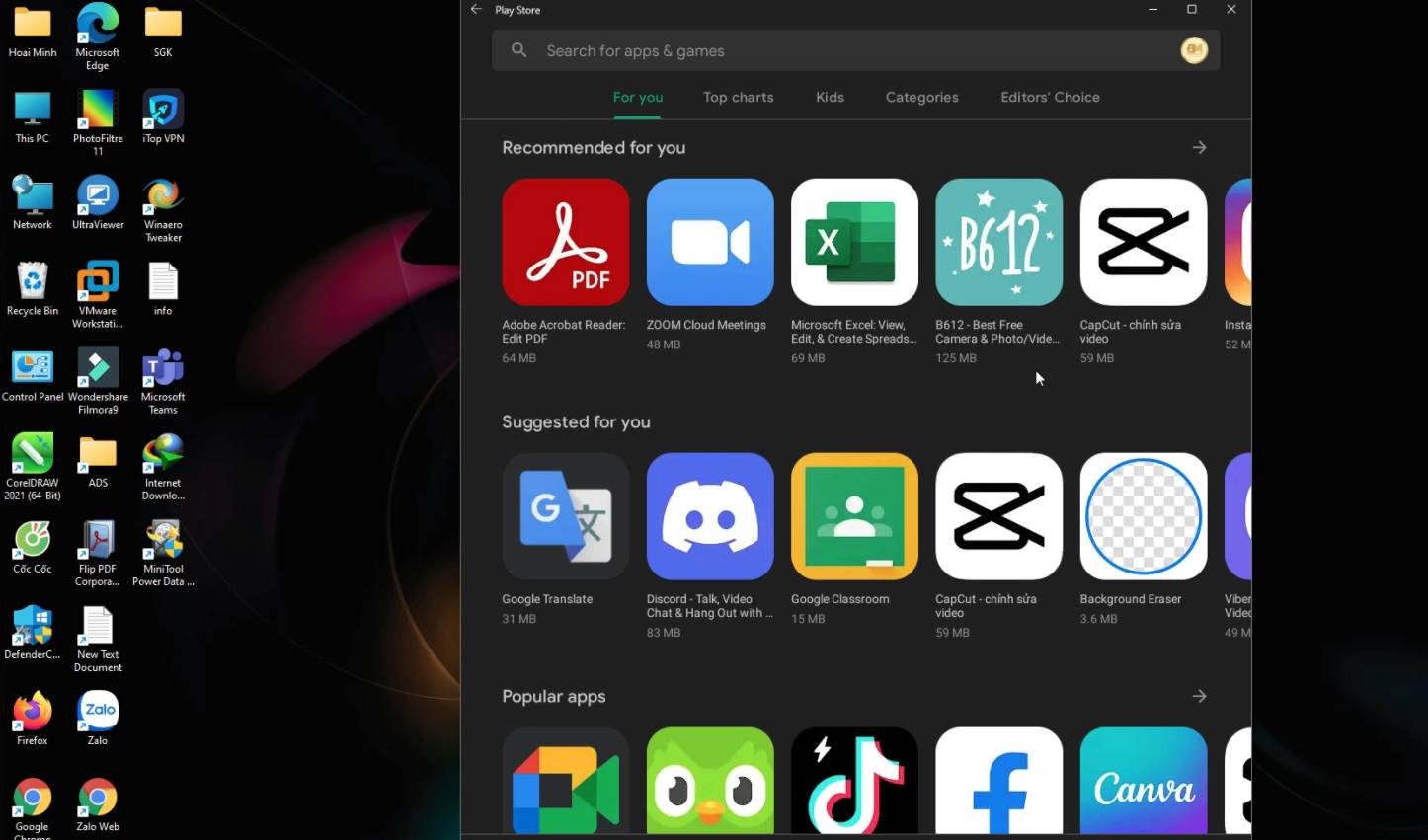This screenshot has height=840, width=1428.
Task: Open B612 camera app icon
Action: point(998,242)
